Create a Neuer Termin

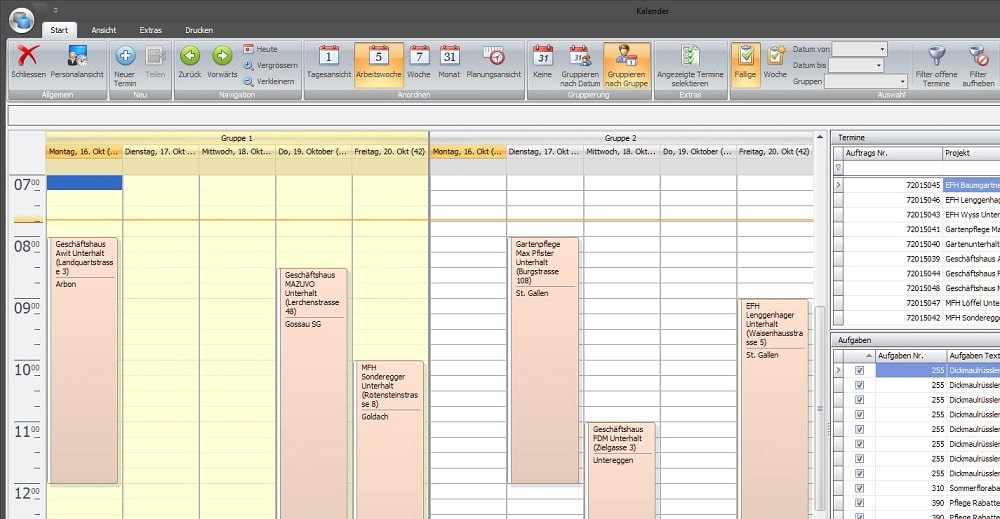125,66
